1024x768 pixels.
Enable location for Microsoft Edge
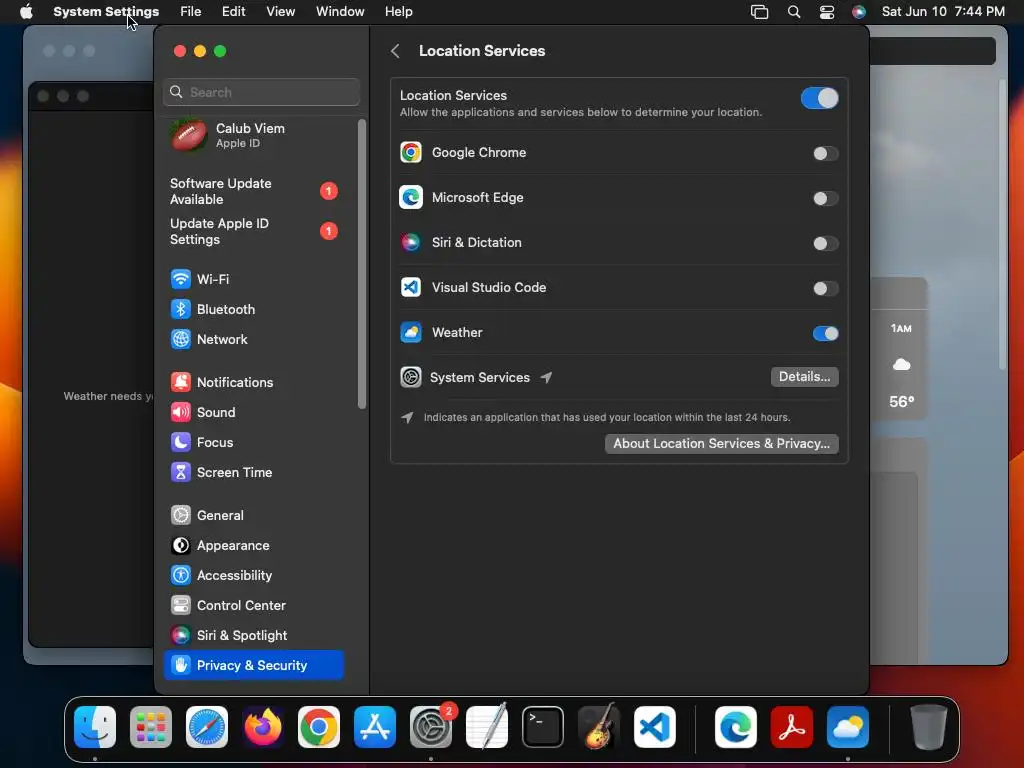pos(825,199)
